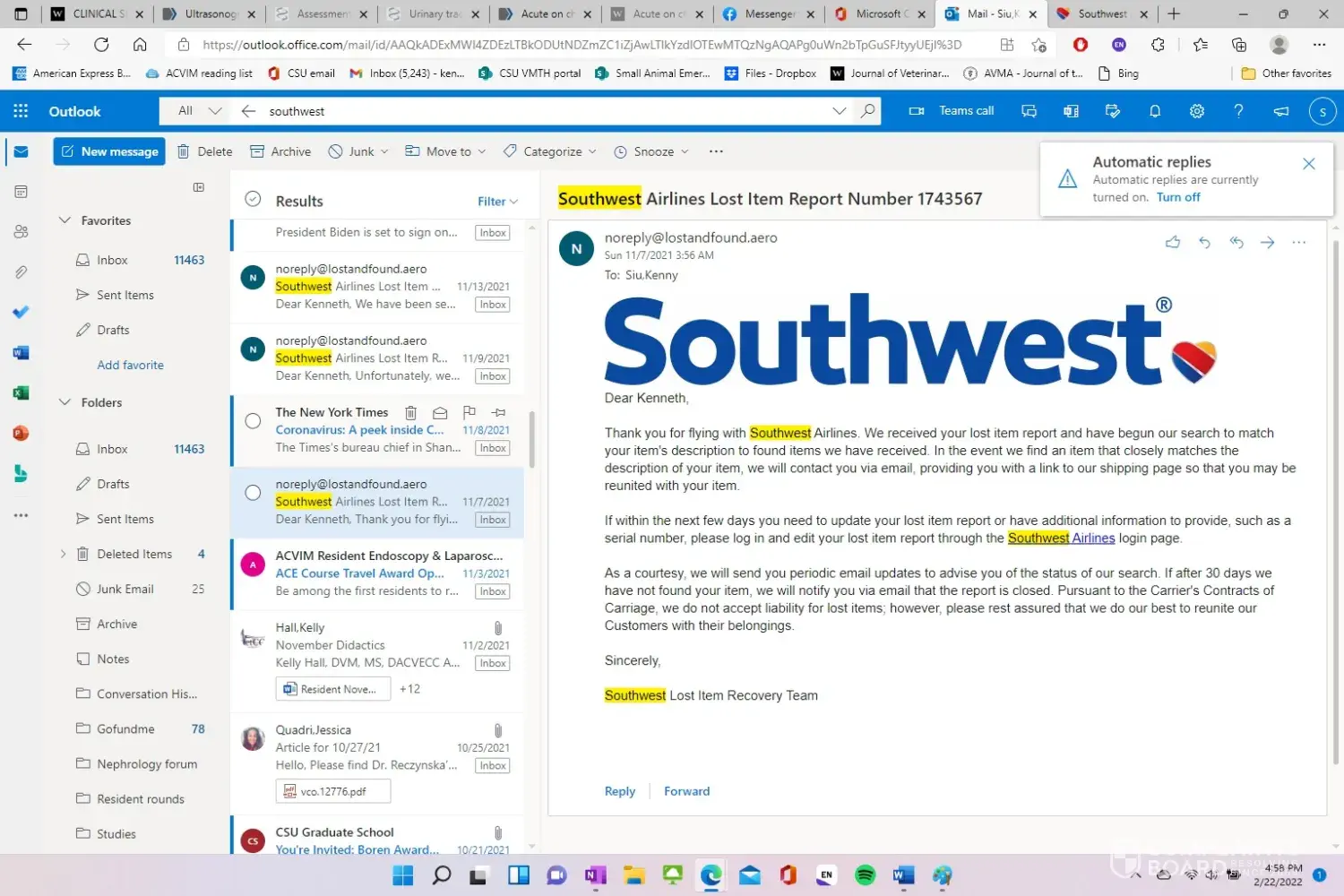Open To Do checkmark app in left rail
The height and width of the screenshot is (896, 1344).
pyautogui.click(x=21, y=312)
